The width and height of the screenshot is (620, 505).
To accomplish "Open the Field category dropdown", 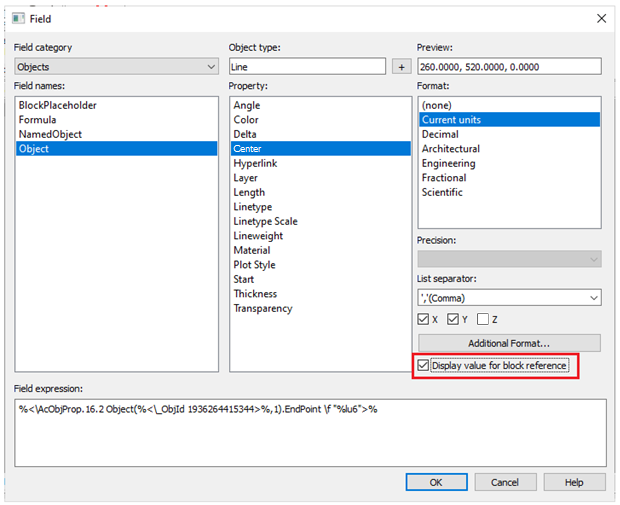I will tap(116, 67).
